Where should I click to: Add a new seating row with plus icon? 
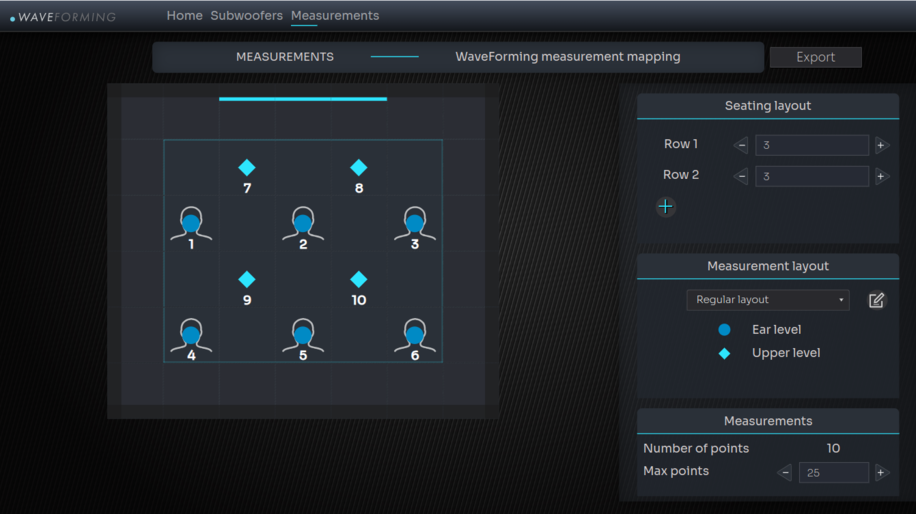click(666, 207)
